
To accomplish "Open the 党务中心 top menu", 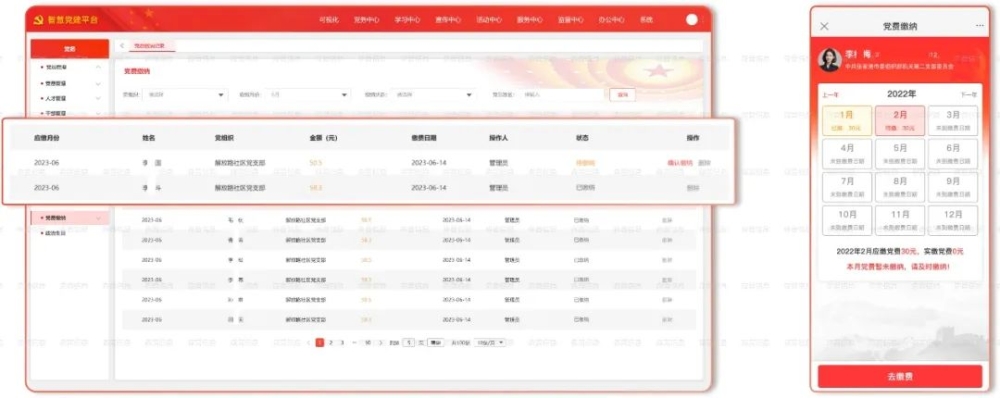I will [367, 20].
